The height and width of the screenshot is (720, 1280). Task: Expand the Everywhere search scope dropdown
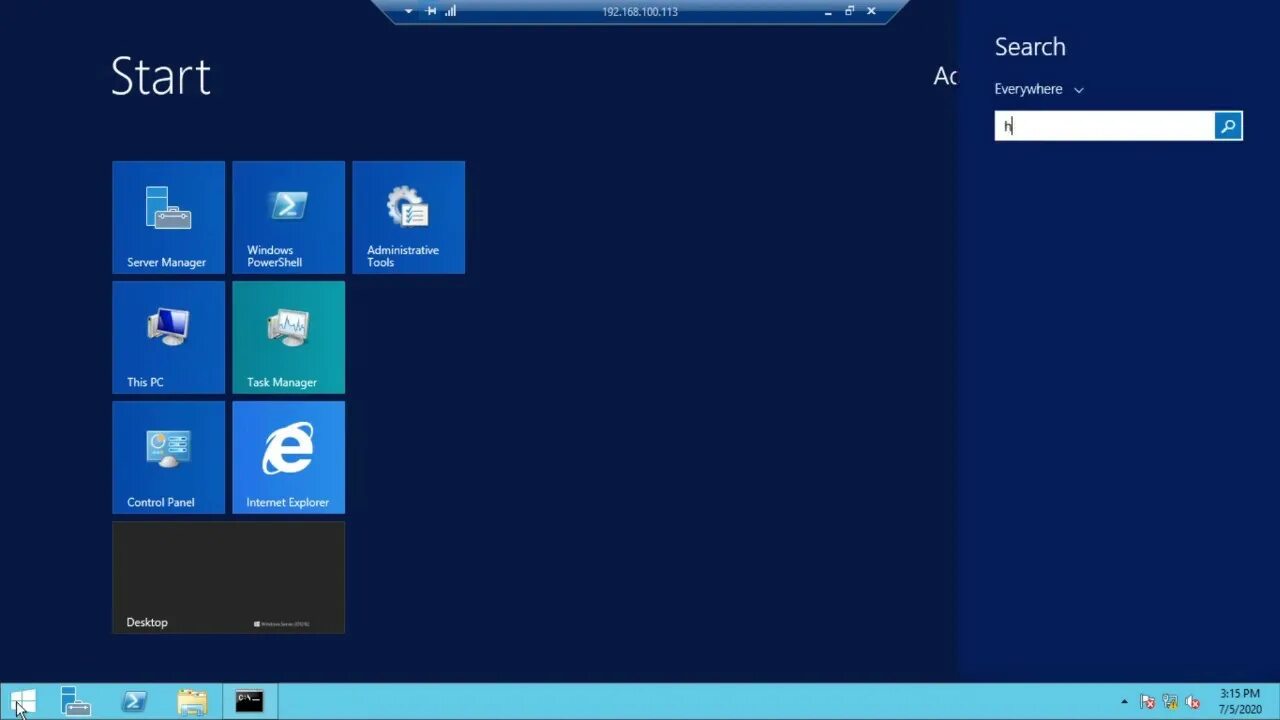click(x=1039, y=89)
